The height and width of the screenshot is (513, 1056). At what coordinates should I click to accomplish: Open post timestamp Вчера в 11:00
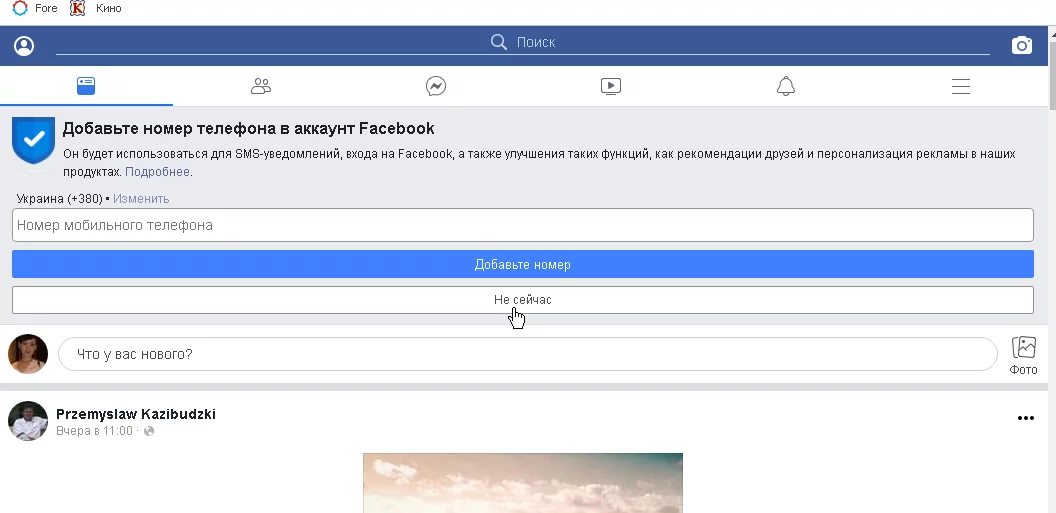(x=94, y=431)
